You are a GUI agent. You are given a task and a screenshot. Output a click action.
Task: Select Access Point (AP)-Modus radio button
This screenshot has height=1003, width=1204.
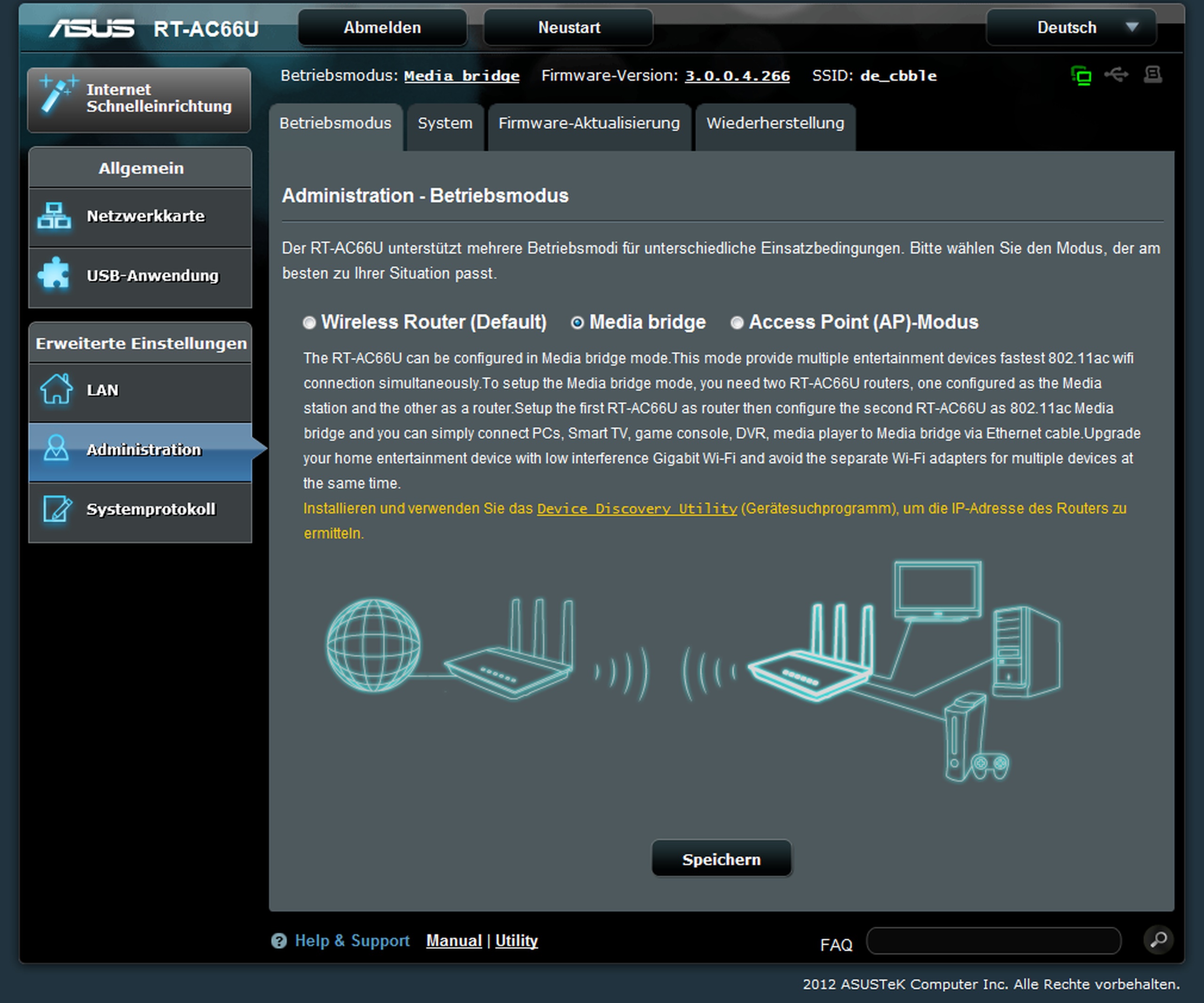pyautogui.click(x=737, y=323)
